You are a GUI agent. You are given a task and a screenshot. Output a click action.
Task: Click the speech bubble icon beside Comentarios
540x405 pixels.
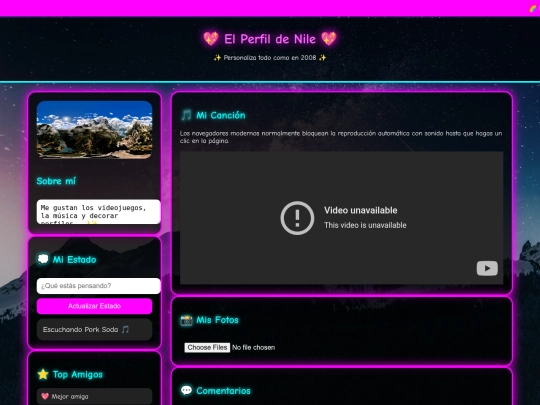coord(186,391)
